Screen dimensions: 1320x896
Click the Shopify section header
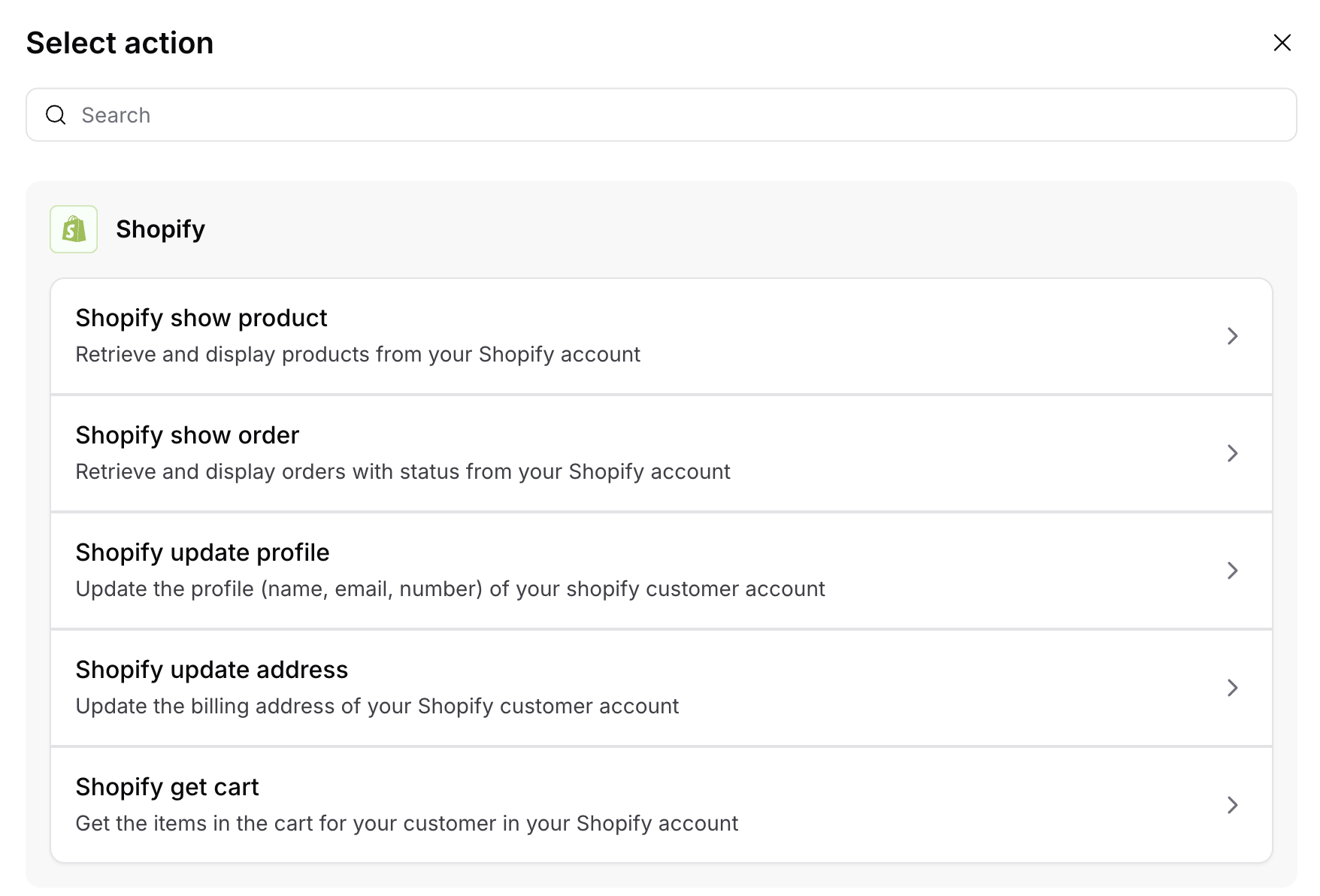coord(160,229)
